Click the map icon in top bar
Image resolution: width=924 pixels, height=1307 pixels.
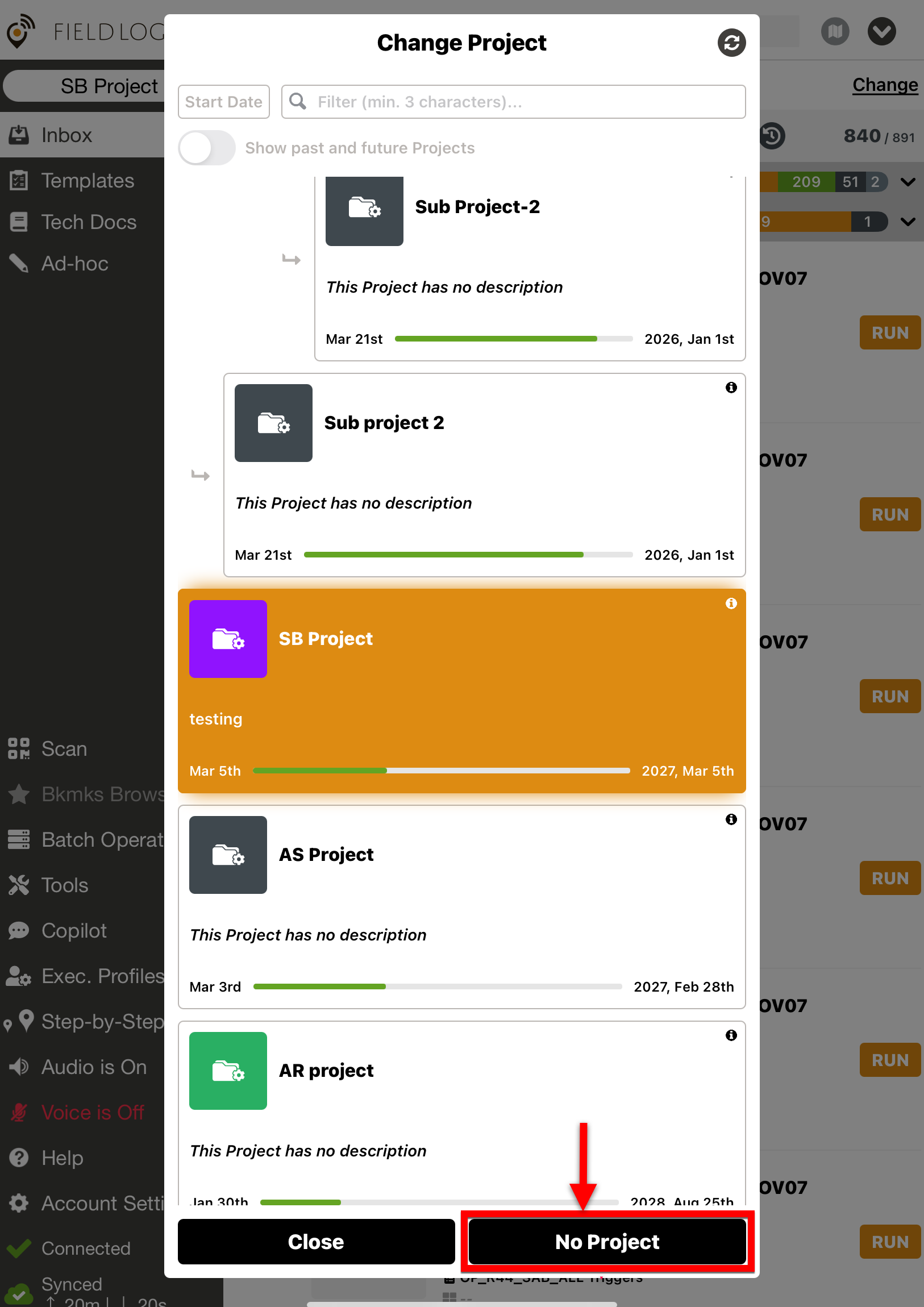pos(835,31)
